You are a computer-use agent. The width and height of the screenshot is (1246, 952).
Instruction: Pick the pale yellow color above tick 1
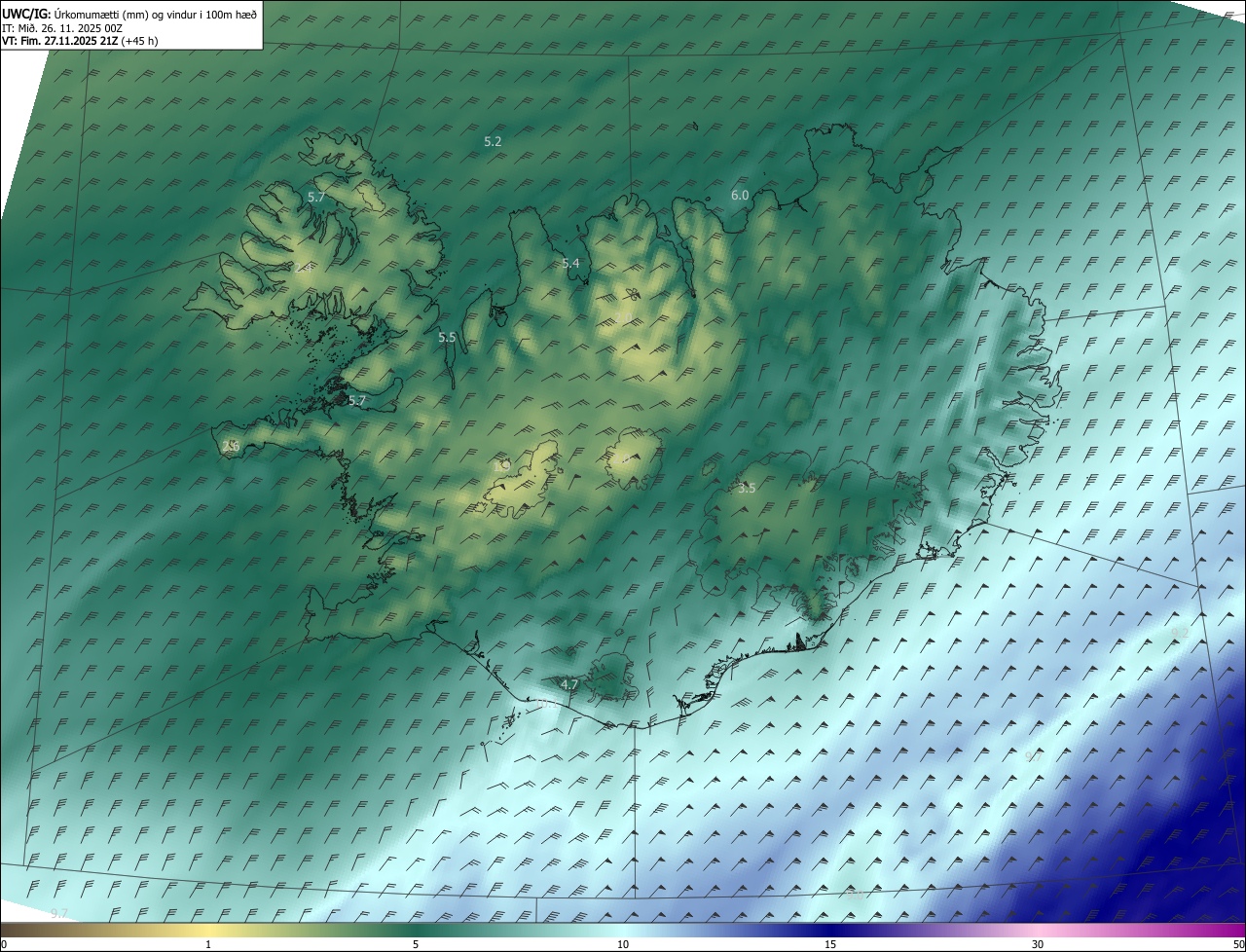pos(208,930)
